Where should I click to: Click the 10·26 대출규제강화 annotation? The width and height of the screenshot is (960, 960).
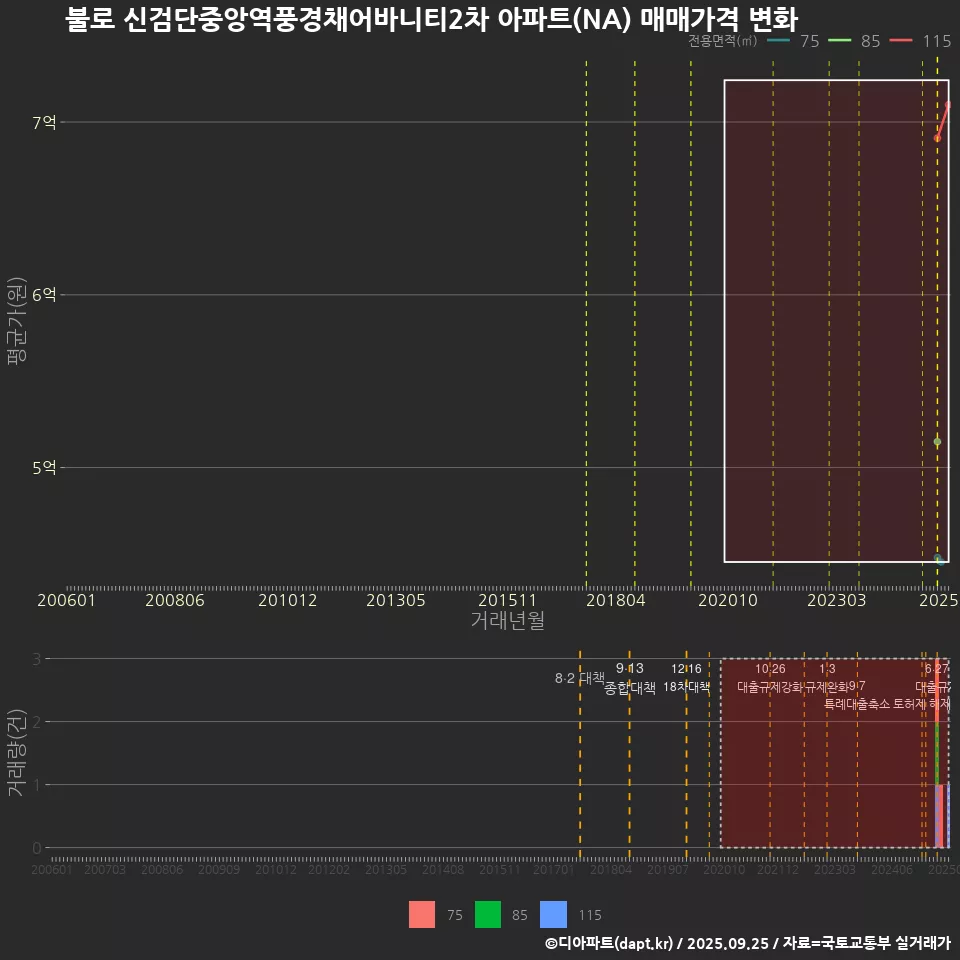pyautogui.click(x=770, y=678)
